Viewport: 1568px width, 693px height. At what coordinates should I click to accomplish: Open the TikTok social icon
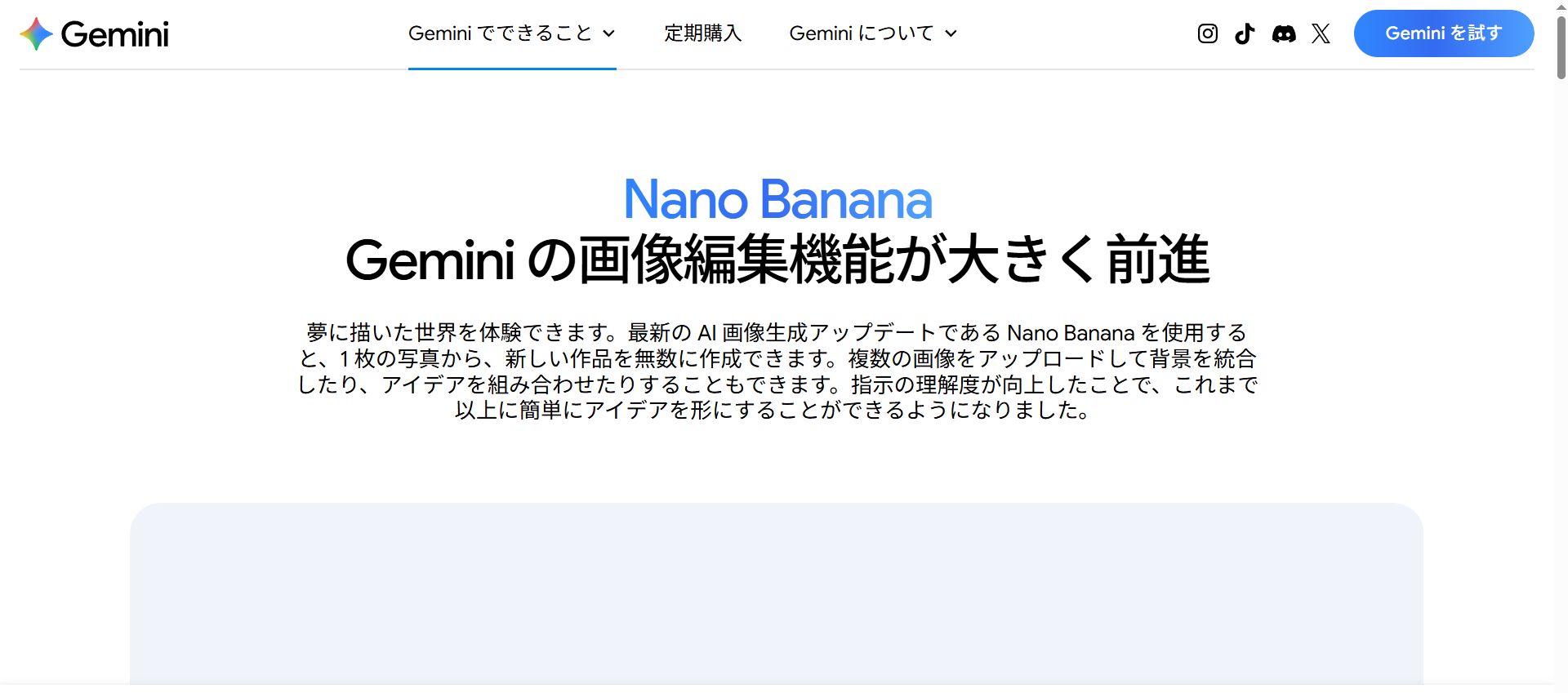1245,33
